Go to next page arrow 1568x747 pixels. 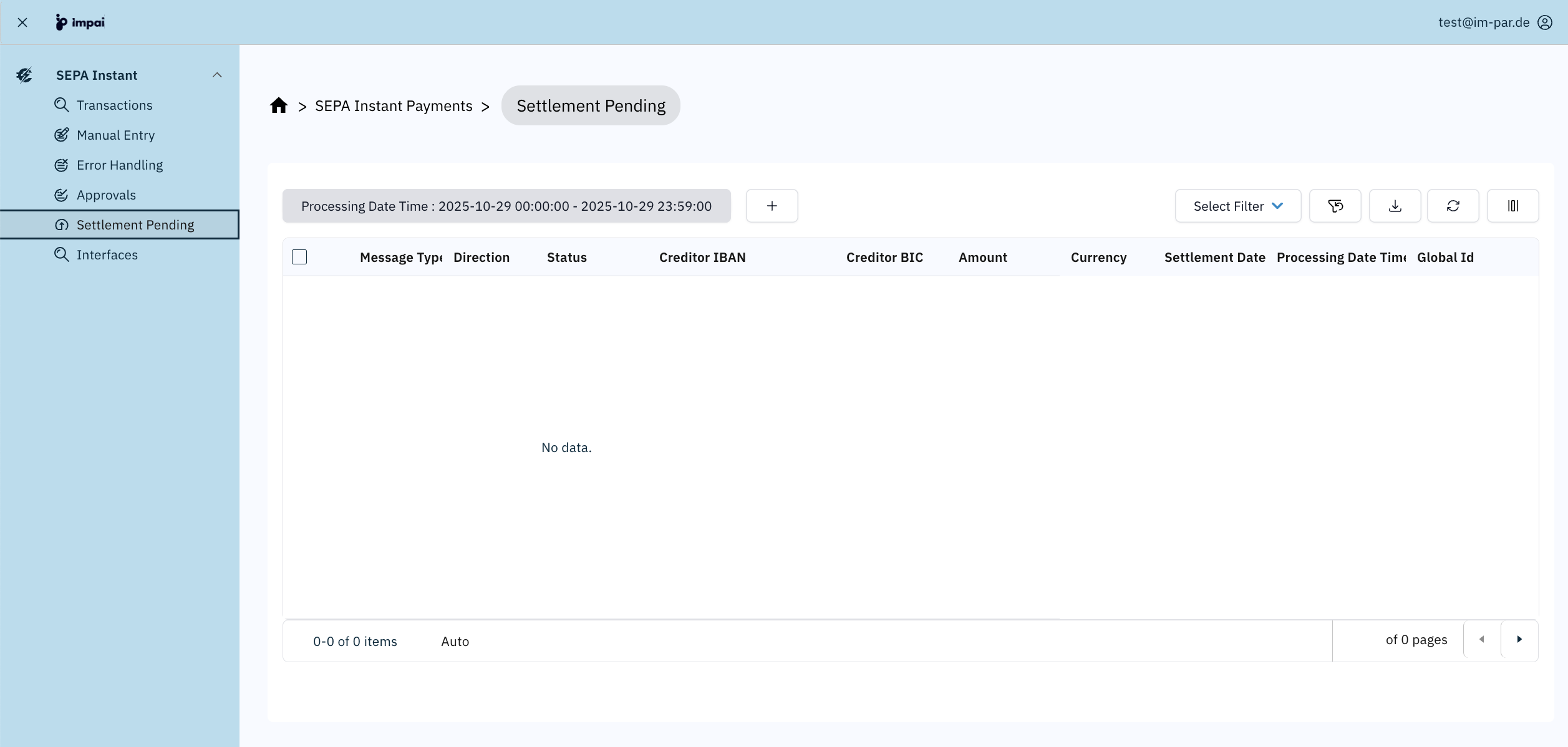point(1519,639)
